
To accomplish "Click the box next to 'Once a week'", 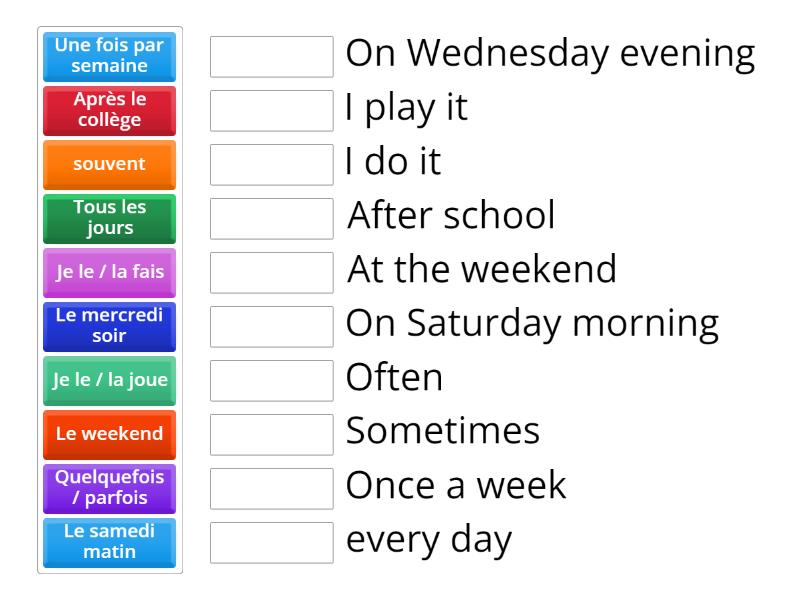I will coord(271,487).
